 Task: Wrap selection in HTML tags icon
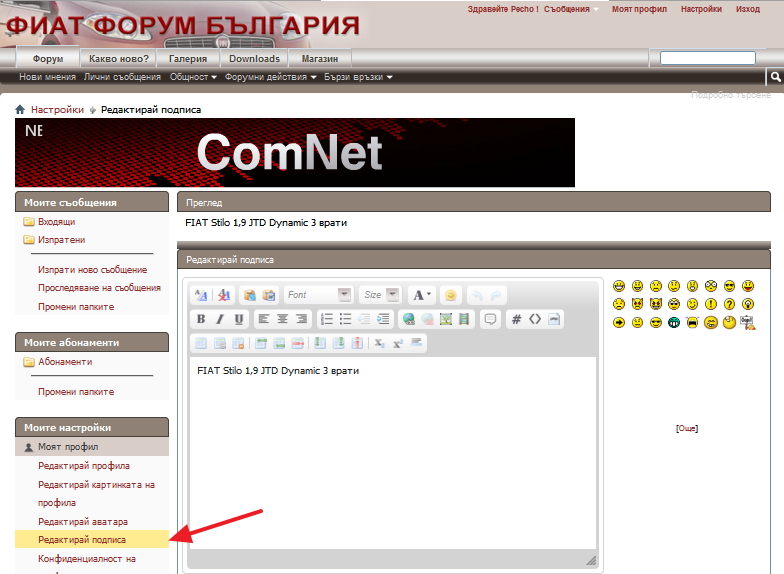tap(535, 320)
